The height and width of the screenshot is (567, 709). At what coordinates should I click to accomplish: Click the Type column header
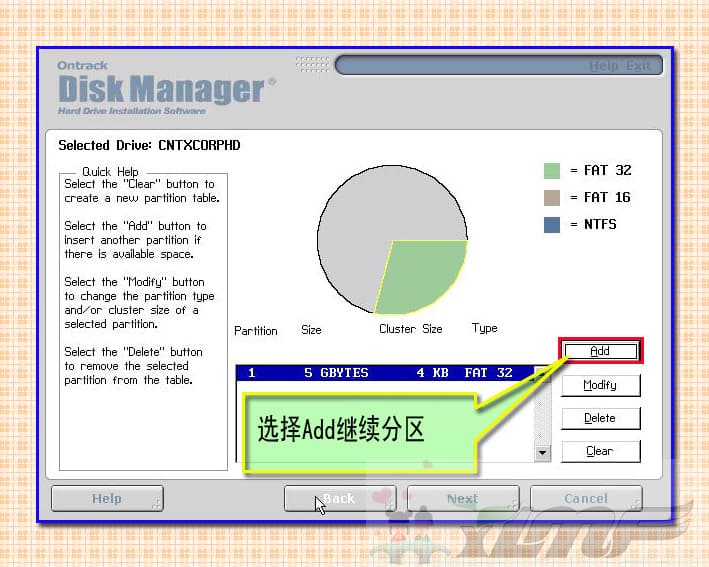pyautogui.click(x=485, y=328)
